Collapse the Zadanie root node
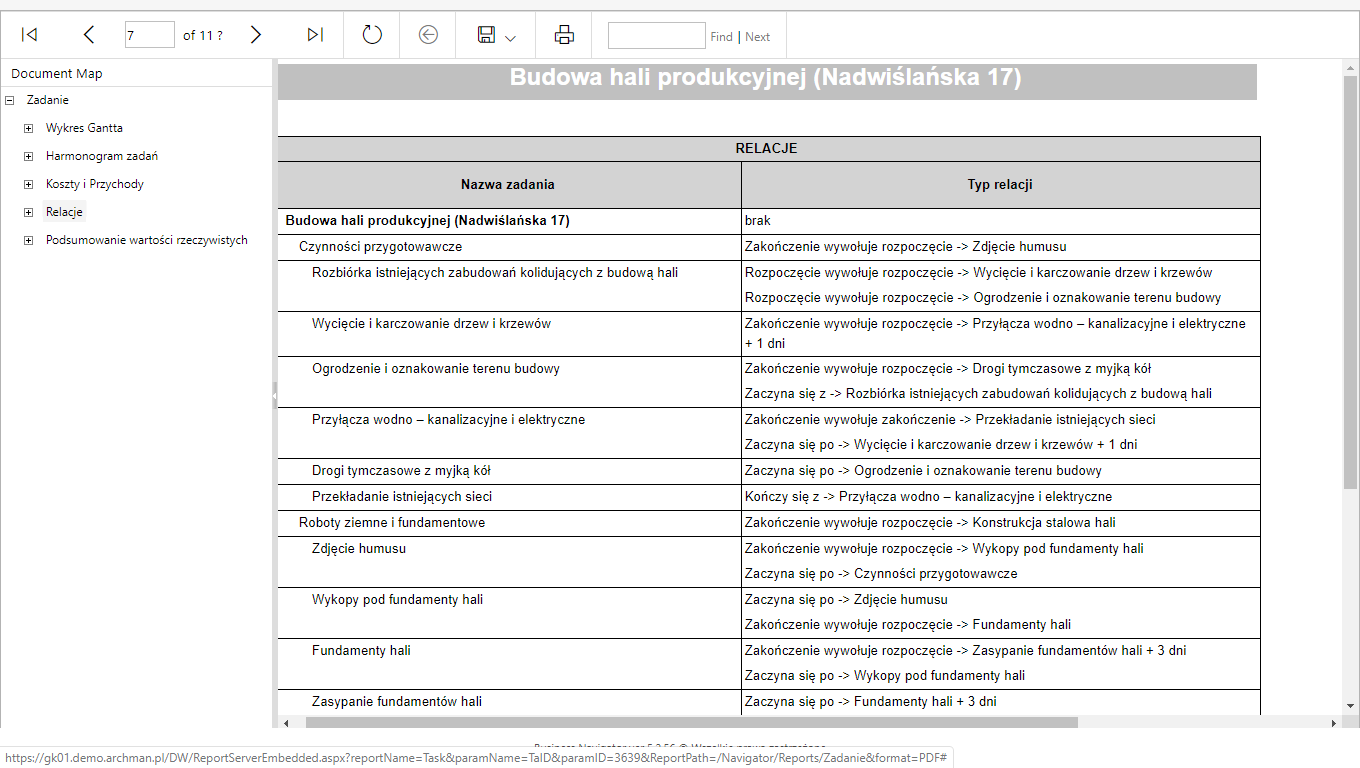This screenshot has width=1360, height=768. [9, 100]
